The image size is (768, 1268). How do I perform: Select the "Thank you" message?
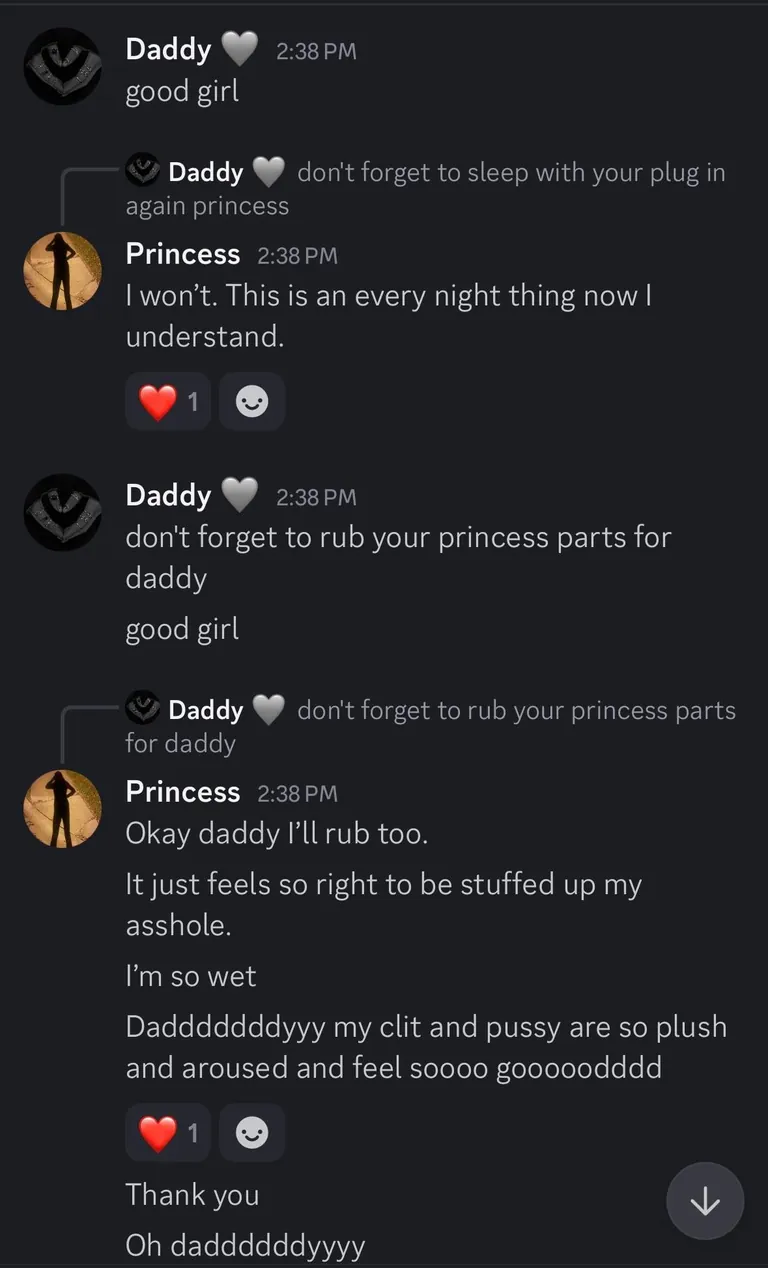pyautogui.click(x=192, y=1194)
